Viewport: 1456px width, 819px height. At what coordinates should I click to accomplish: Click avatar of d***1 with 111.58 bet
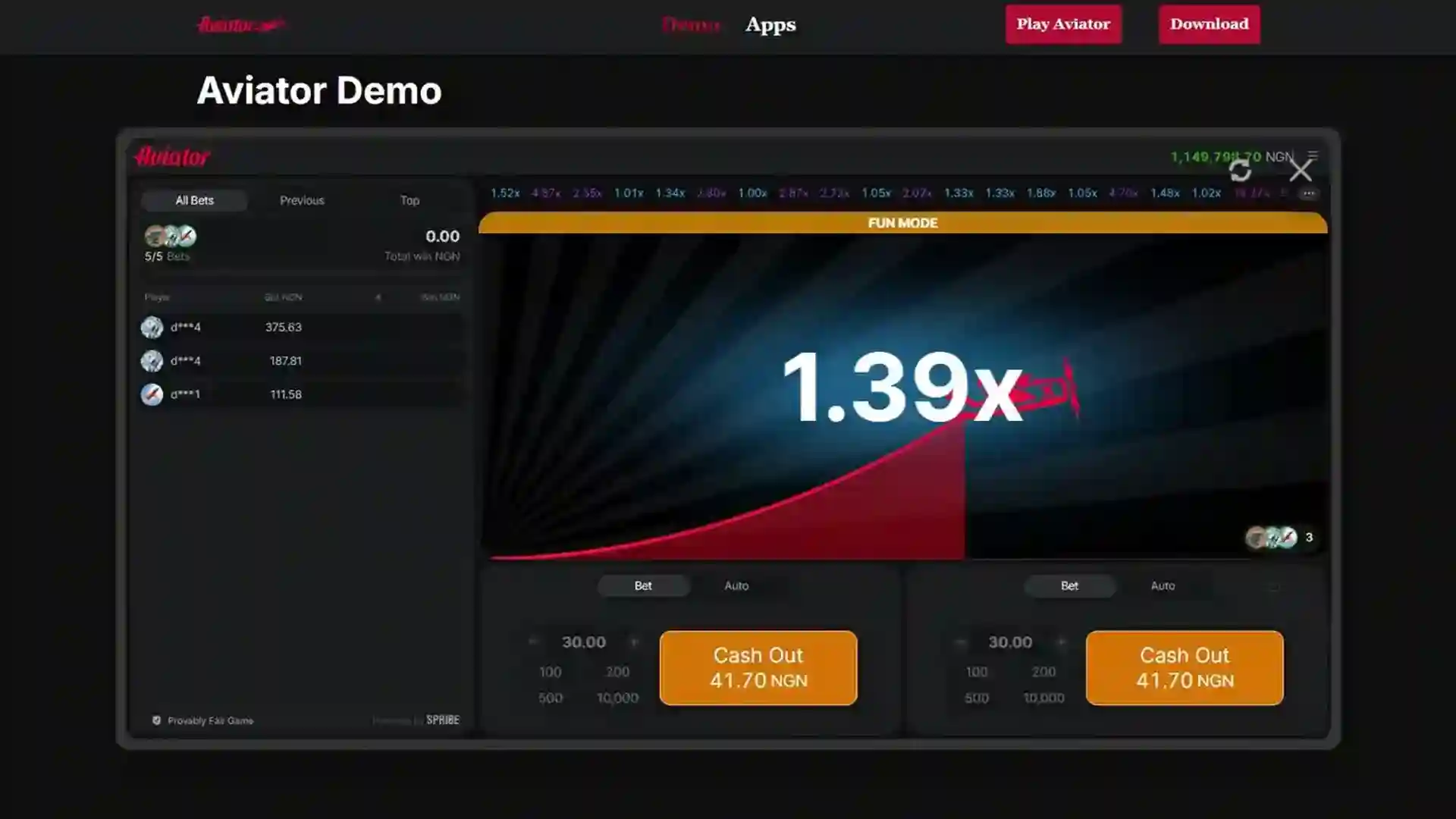(152, 394)
